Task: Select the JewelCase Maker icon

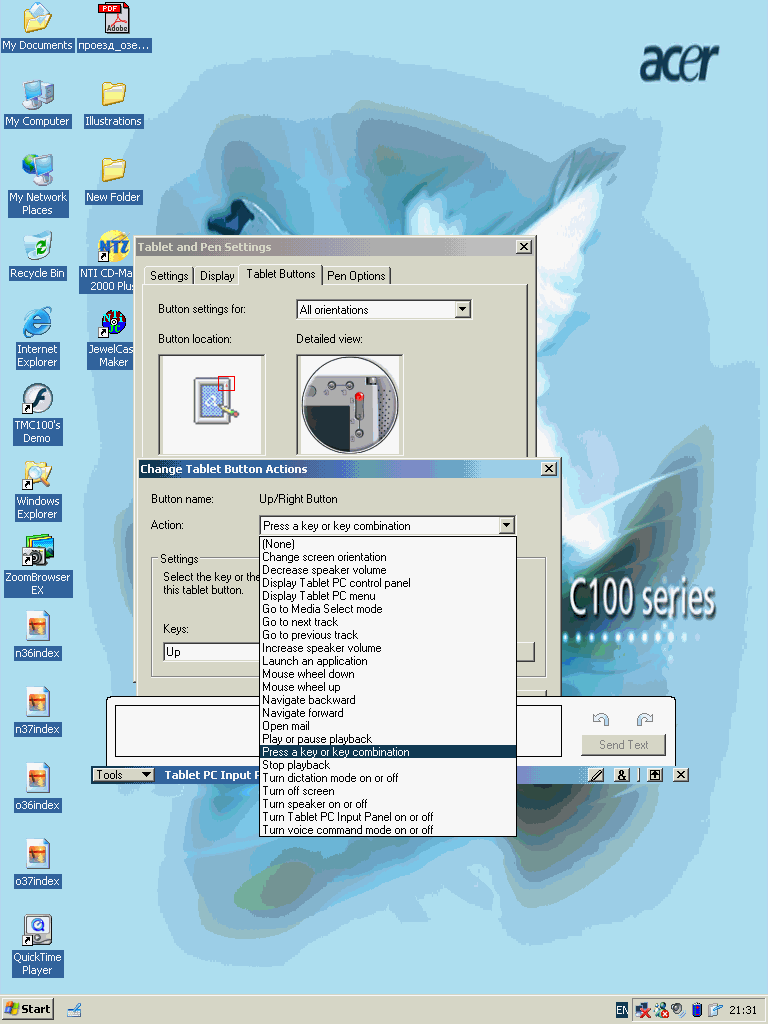Action: (113, 323)
